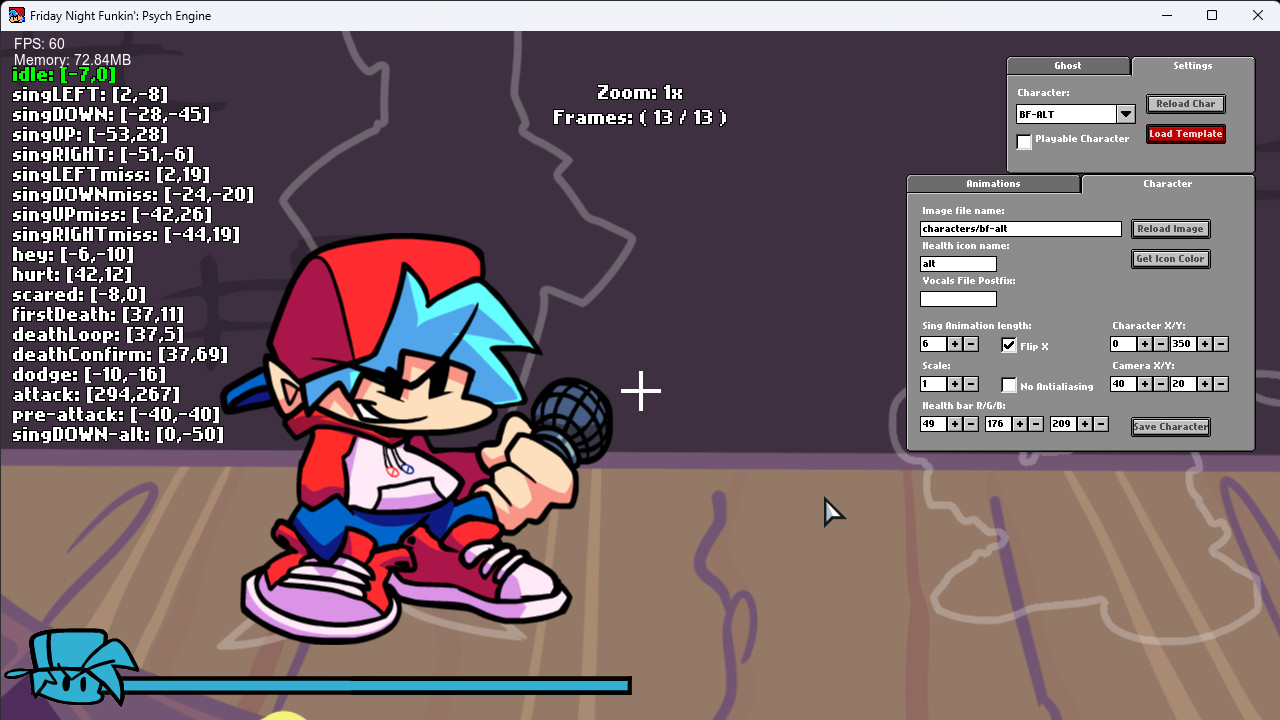
Task: Enable the No Antialiasing checkbox
Action: click(x=1009, y=385)
